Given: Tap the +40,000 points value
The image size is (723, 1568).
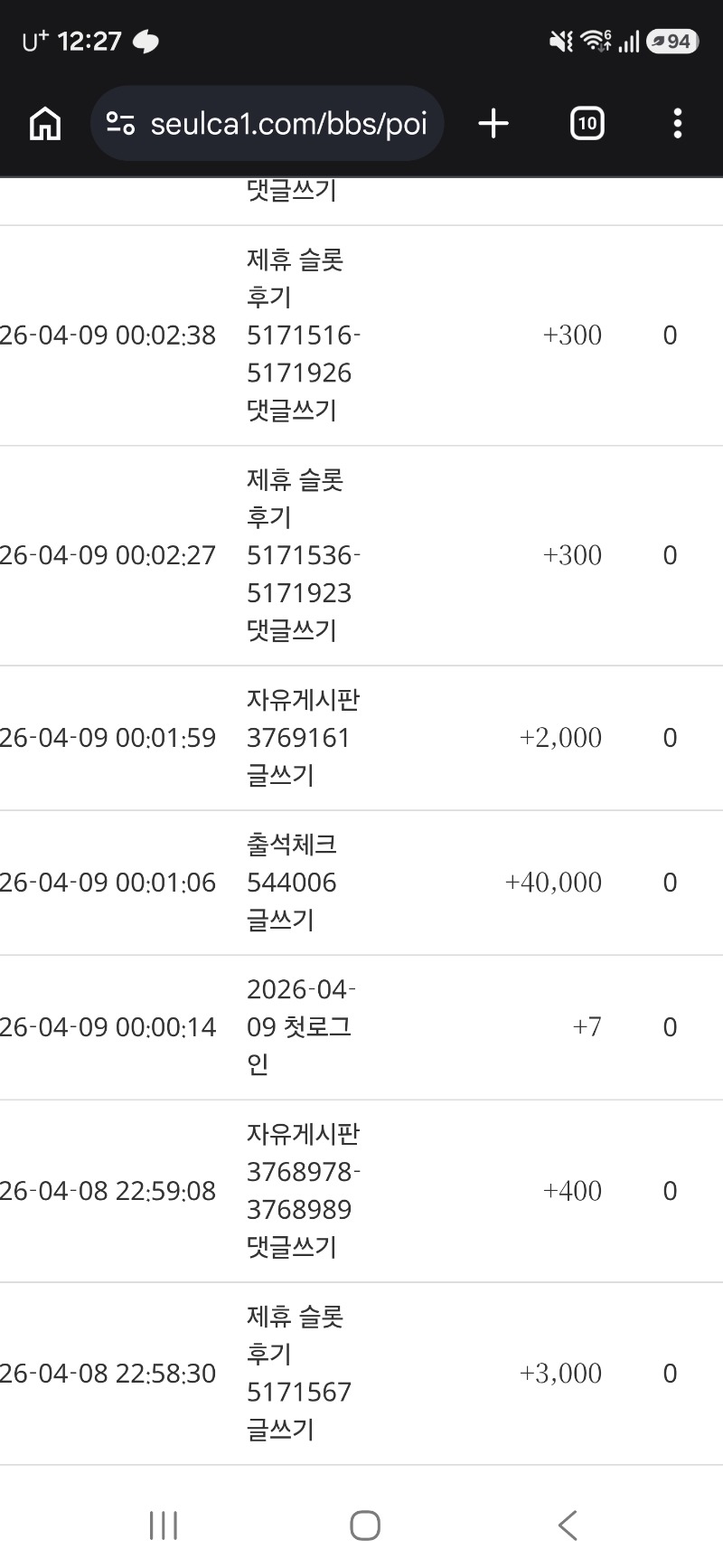Looking at the screenshot, I should (x=553, y=882).
